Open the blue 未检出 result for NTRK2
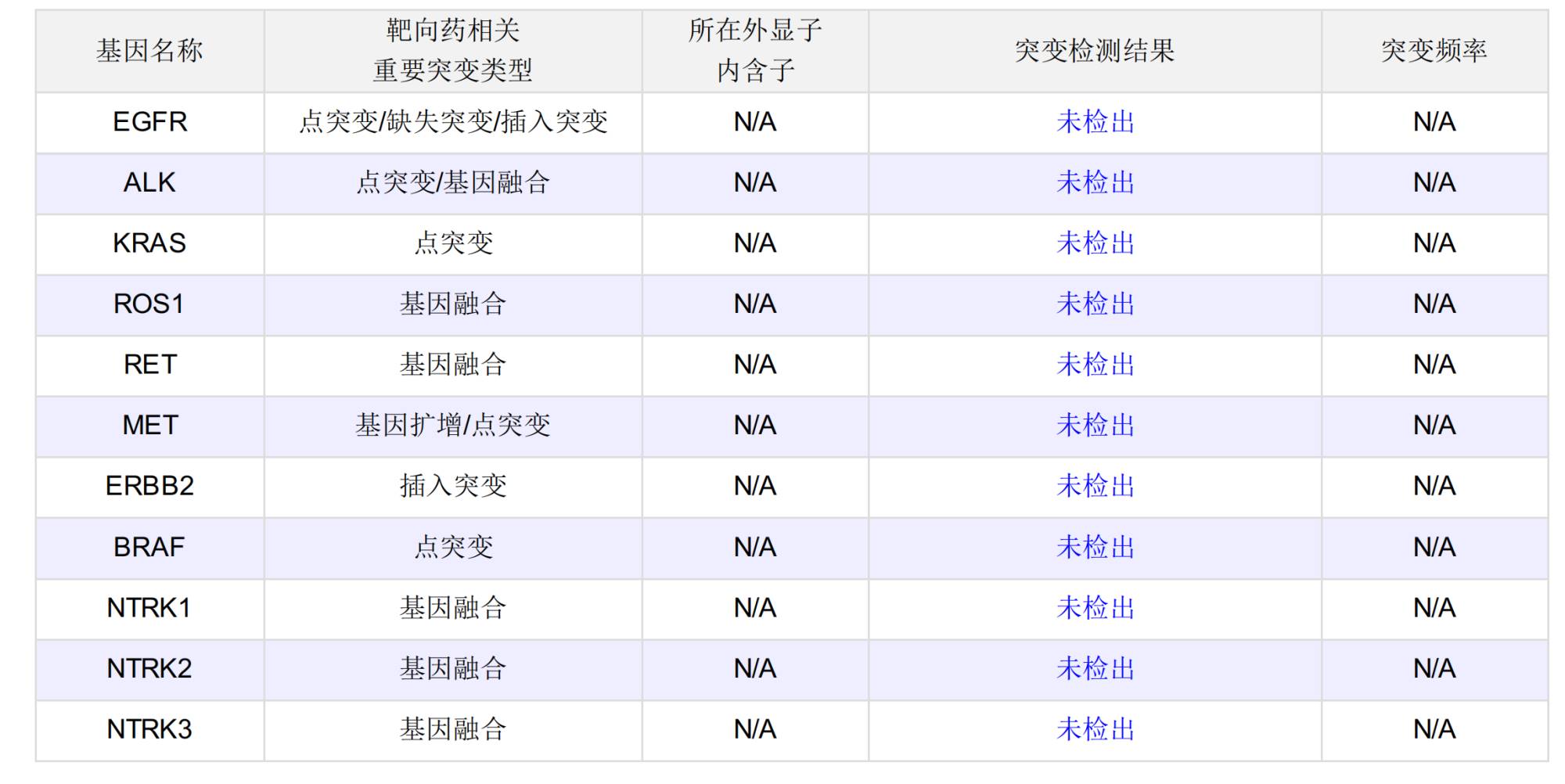 click(x=1095, y=669)
